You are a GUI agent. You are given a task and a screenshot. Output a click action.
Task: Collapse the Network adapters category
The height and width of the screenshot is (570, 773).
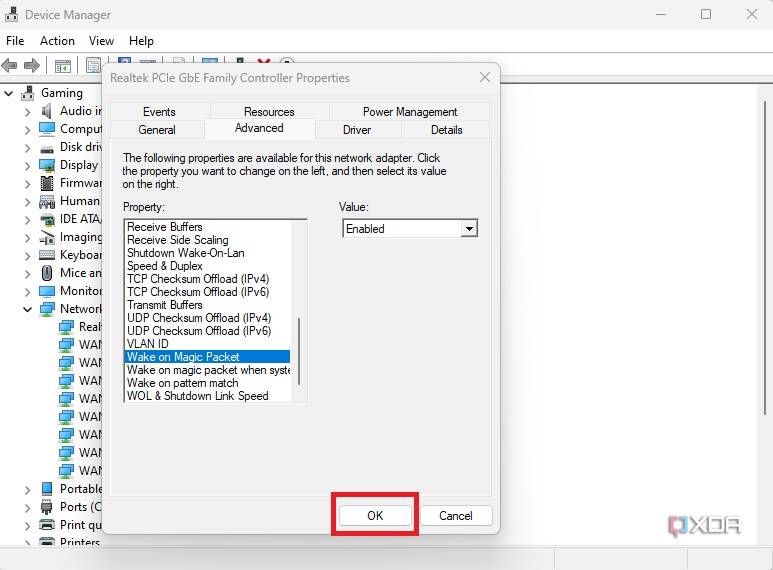coord(28,309)
